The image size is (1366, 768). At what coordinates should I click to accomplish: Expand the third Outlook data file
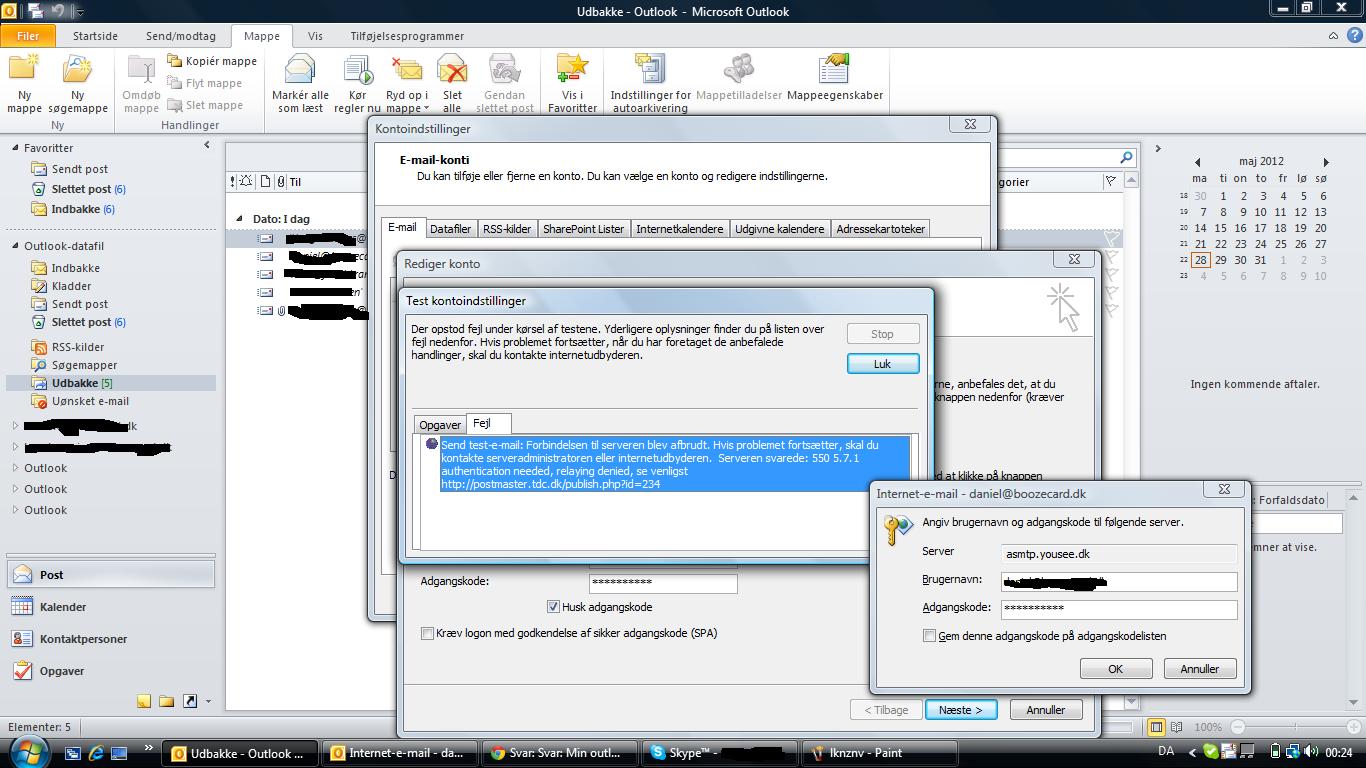15,510
